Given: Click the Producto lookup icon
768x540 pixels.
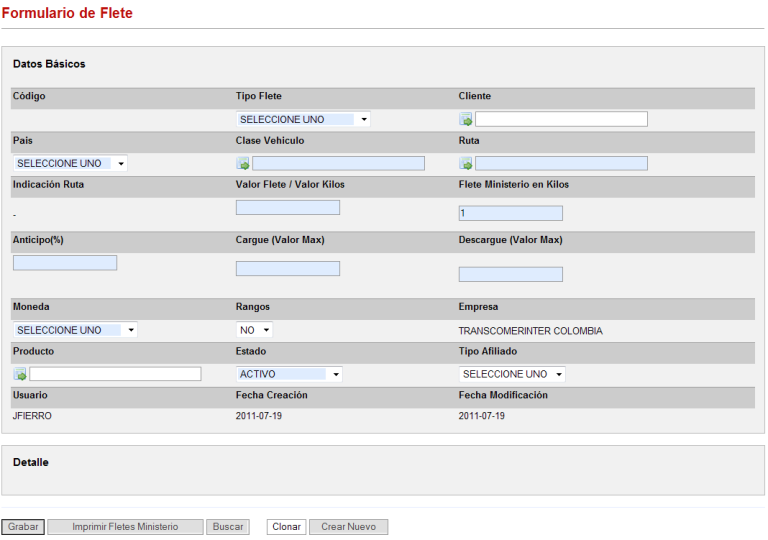Looking at the screenshot, I should point(20,375).
